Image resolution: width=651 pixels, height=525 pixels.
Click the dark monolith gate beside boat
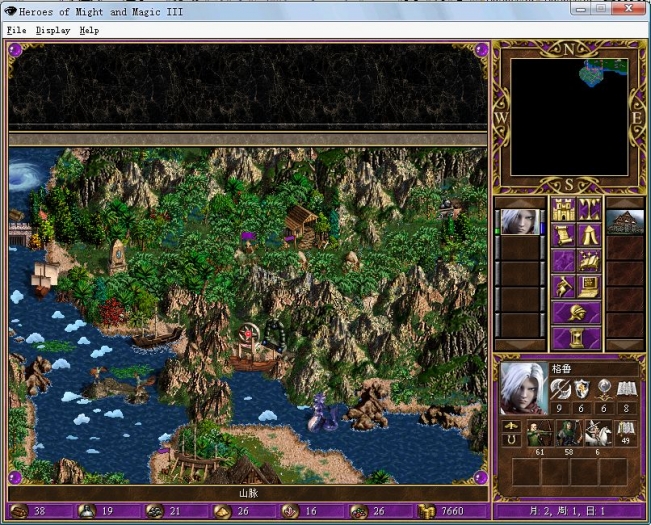(x=274, y=336)
